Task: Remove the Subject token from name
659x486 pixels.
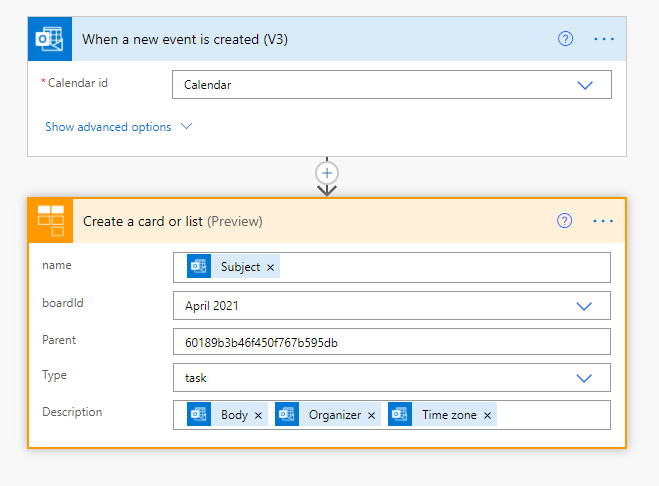Action: pyautogui.click(x=271, y=267)
